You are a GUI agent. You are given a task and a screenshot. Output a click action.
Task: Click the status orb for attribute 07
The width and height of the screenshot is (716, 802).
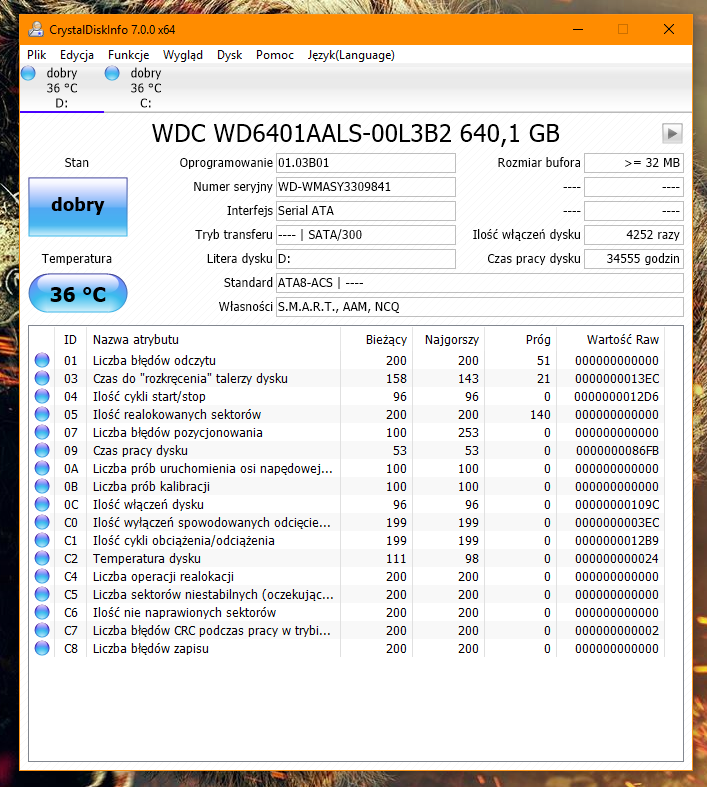click(42, 433)
